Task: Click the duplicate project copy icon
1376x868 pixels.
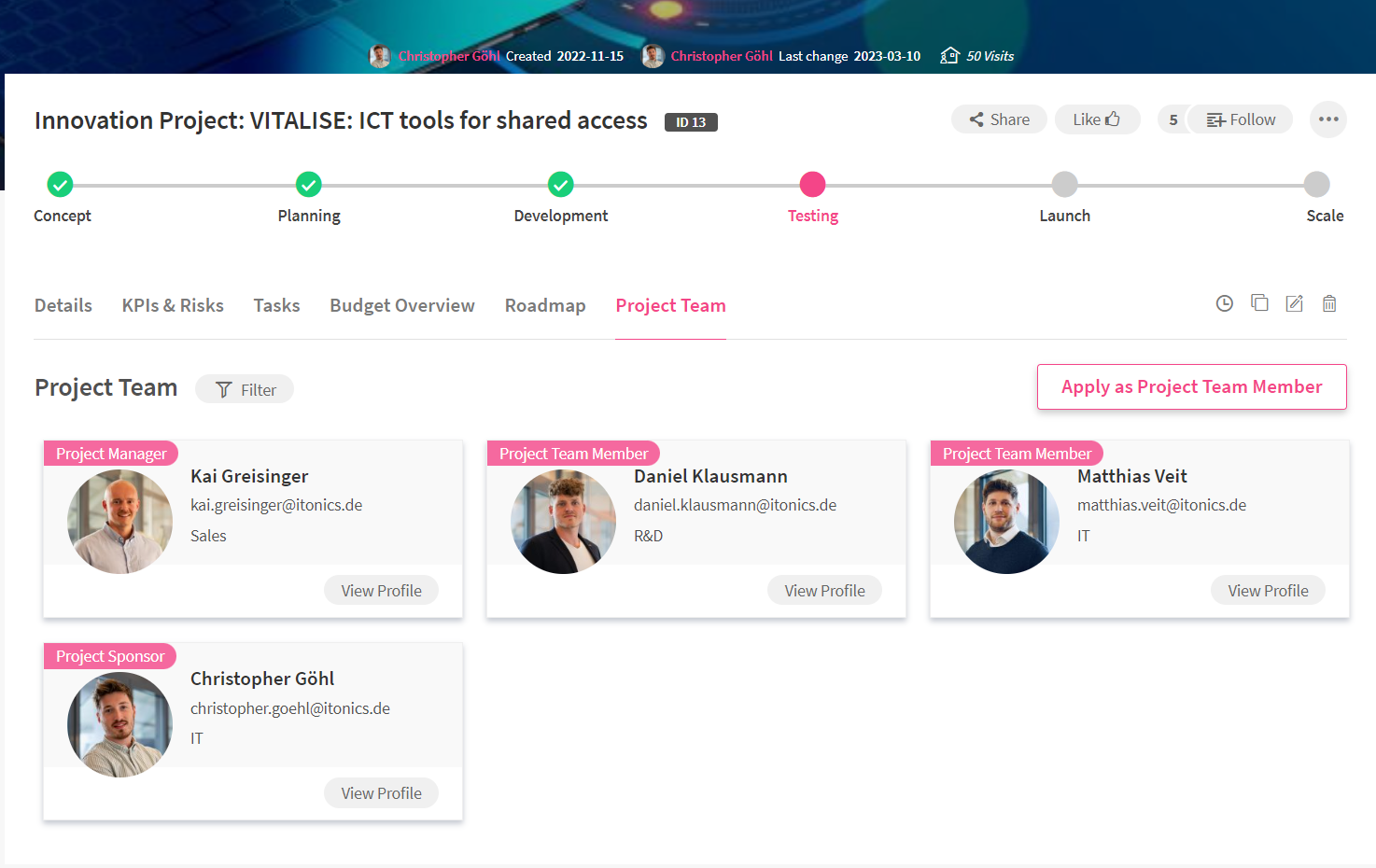Action: tap(1259, 303)
